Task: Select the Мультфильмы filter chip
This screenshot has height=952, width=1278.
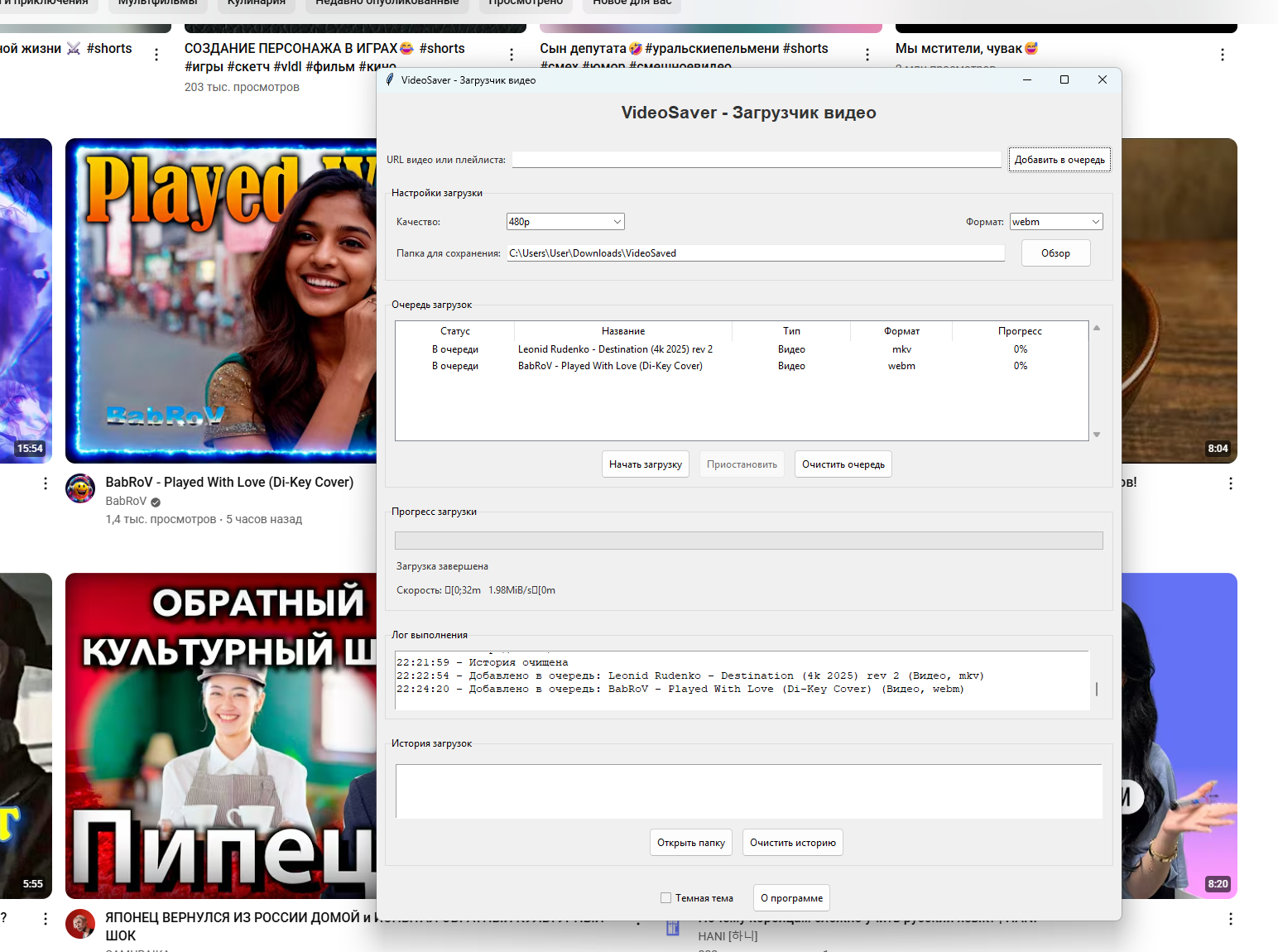Action: [157, 4]
